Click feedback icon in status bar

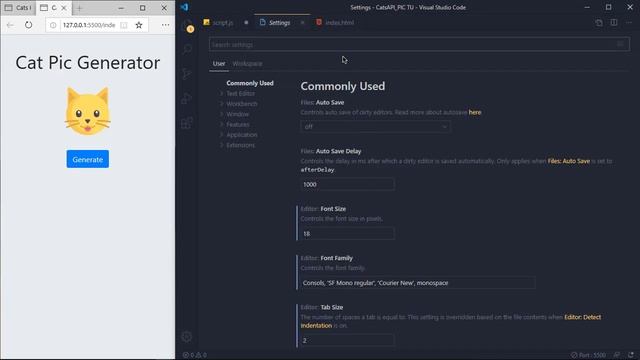[x=617, y=355]
